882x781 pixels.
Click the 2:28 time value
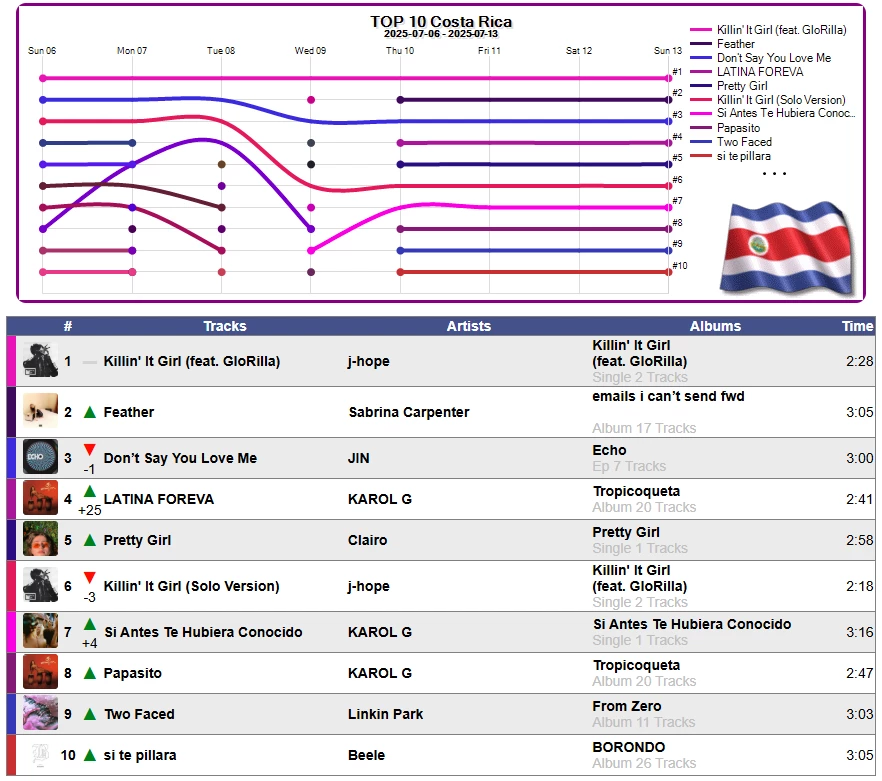860,361
